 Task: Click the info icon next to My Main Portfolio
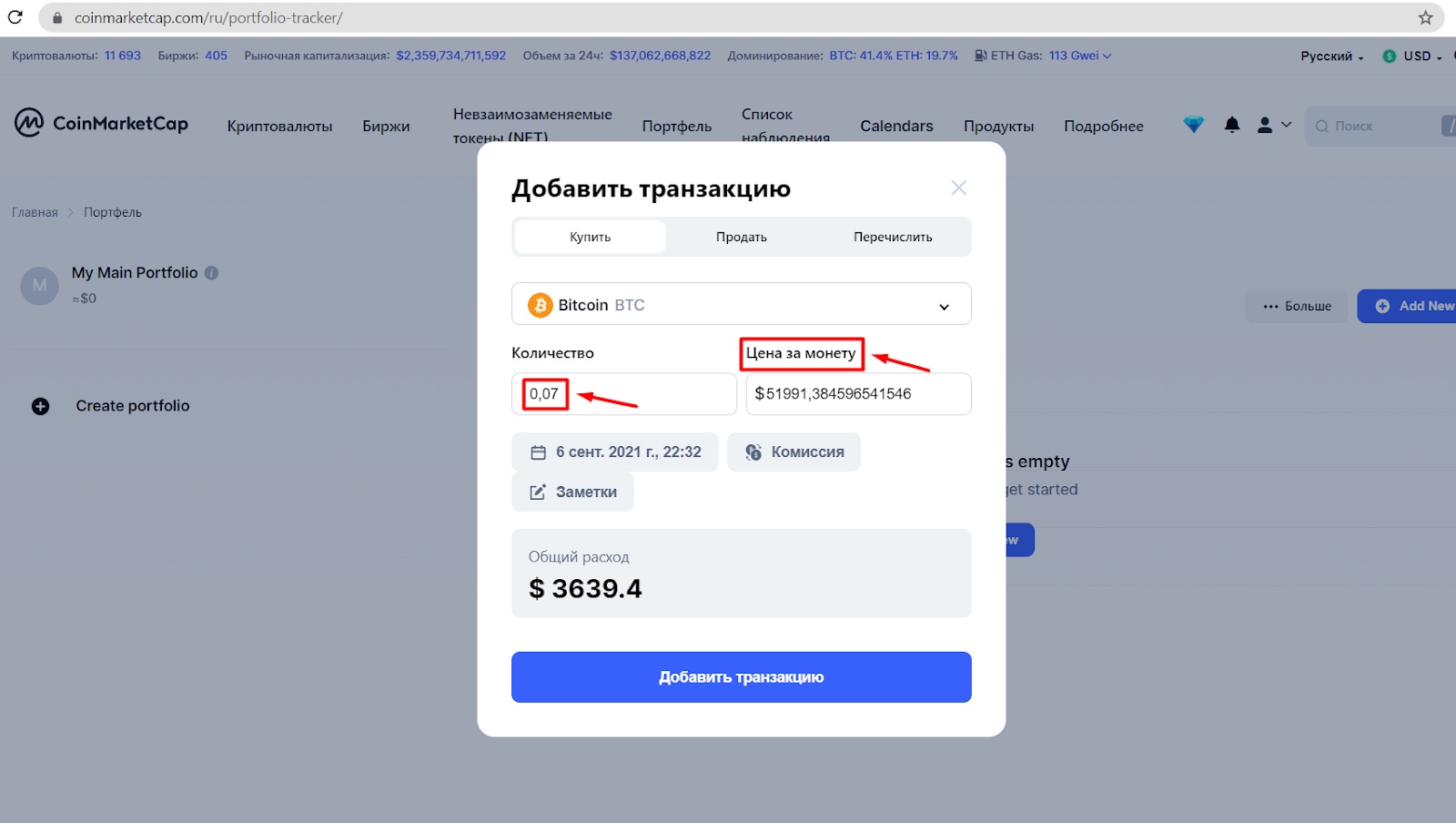pos(211,272)
